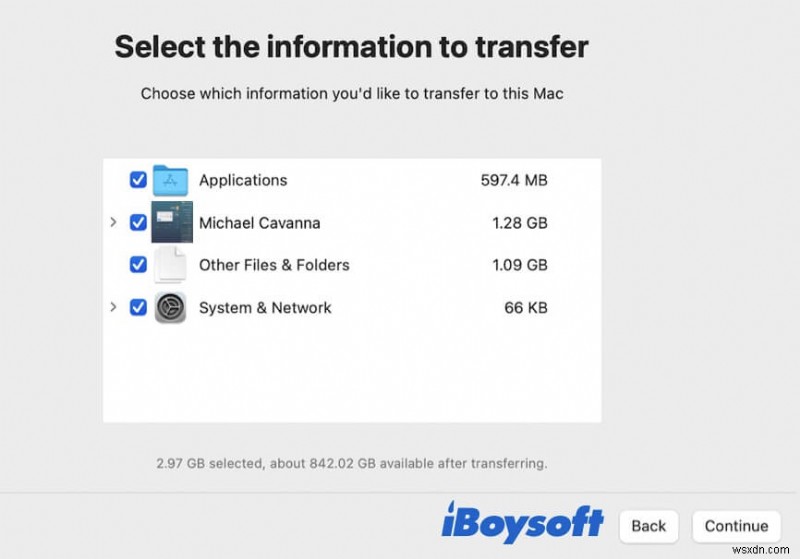Screen dimensions: 800x559
Task: Click the 1.28 GB size value
Action: coord(521,223)
